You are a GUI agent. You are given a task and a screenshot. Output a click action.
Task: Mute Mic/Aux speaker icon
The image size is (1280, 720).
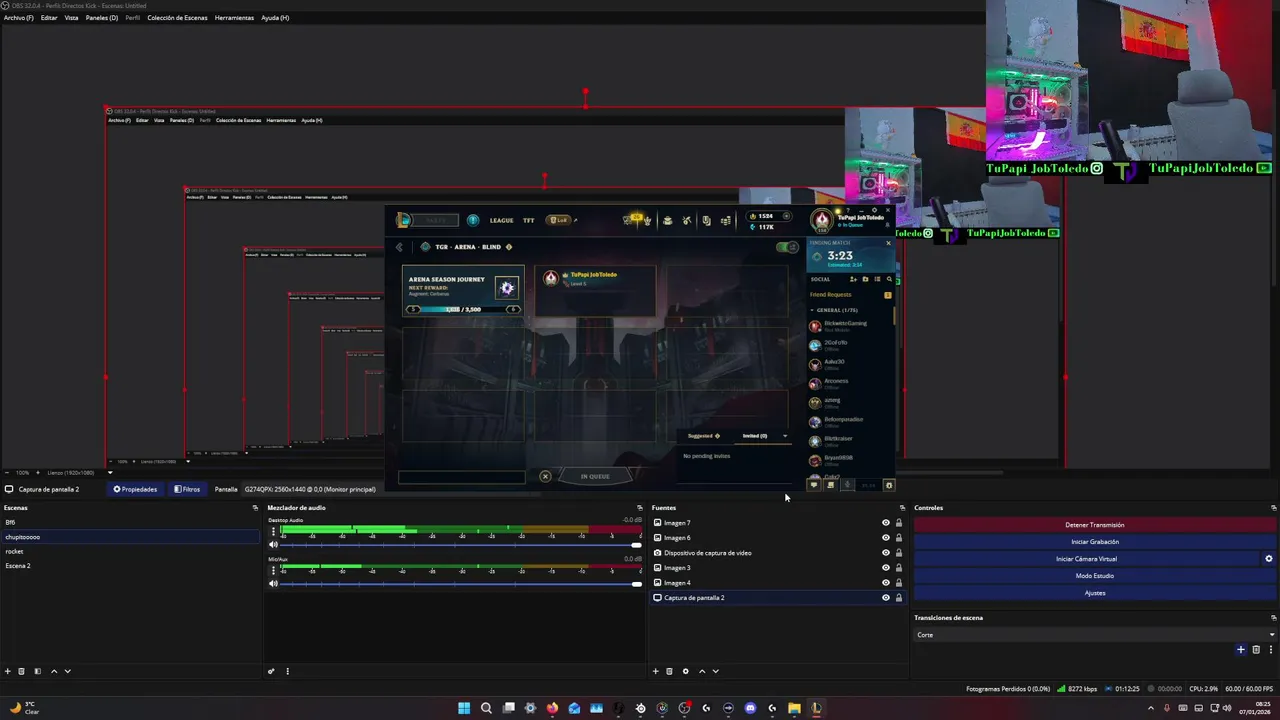273,584
